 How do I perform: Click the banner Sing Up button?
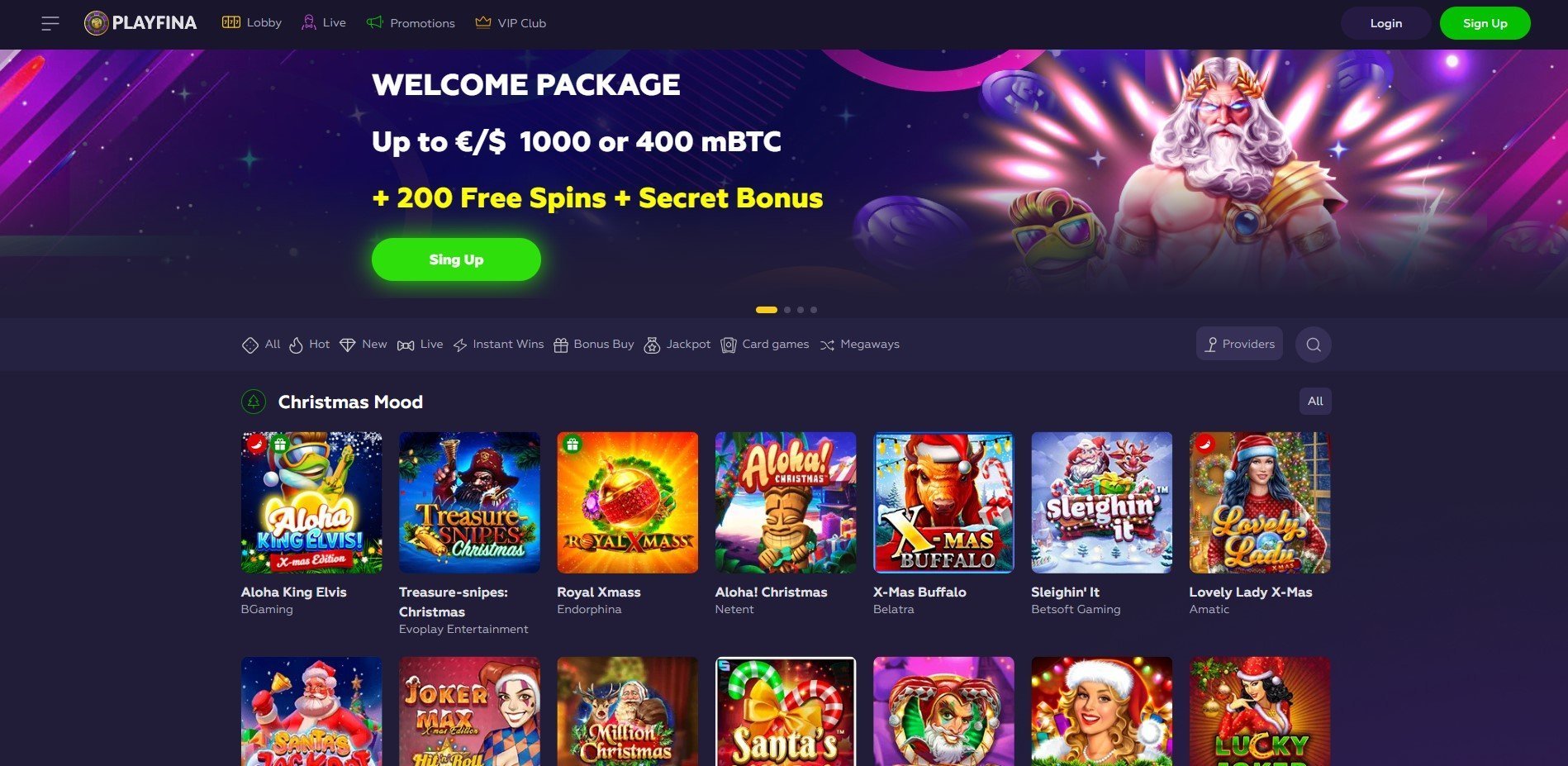tap(456, 259)
